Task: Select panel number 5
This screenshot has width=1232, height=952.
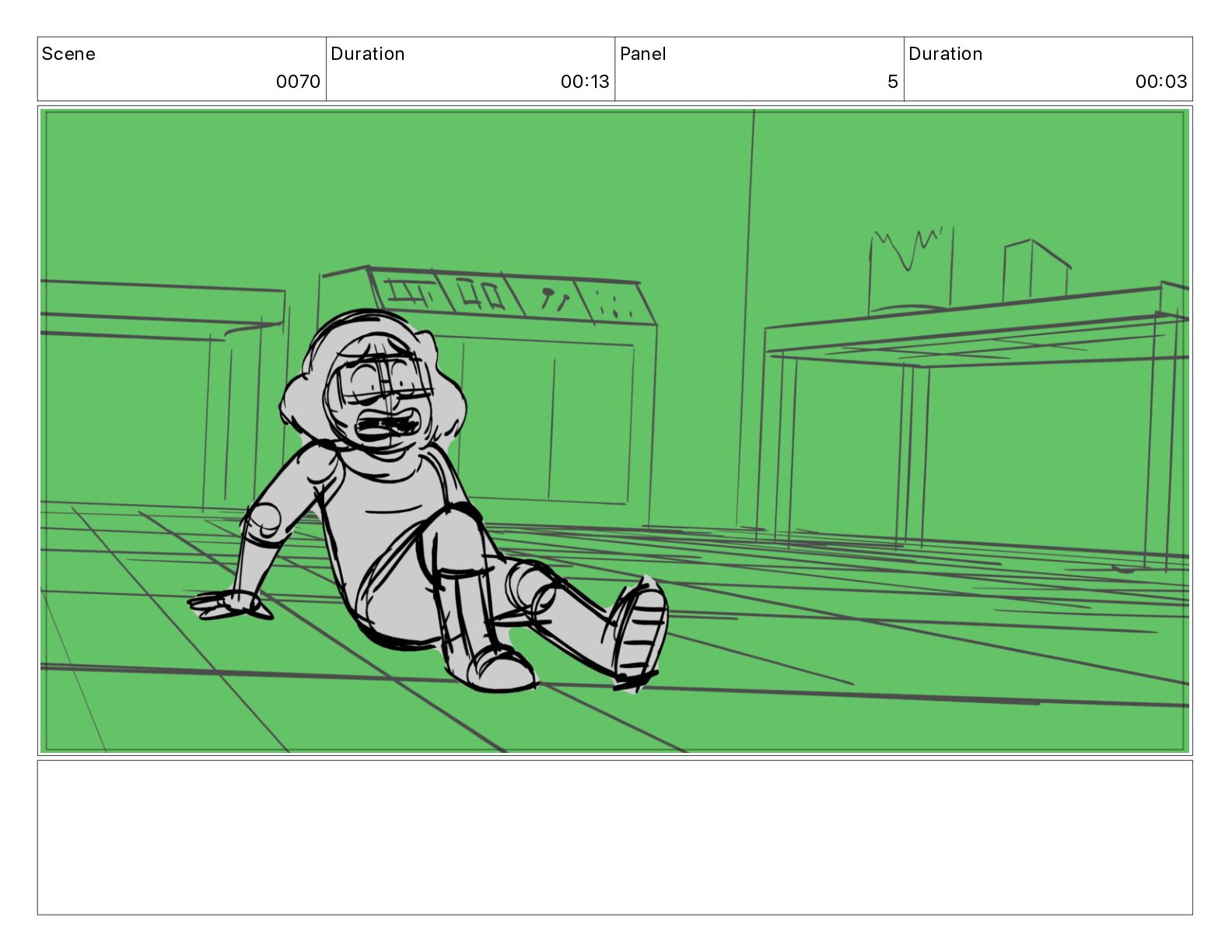Action: coord(893,82)
